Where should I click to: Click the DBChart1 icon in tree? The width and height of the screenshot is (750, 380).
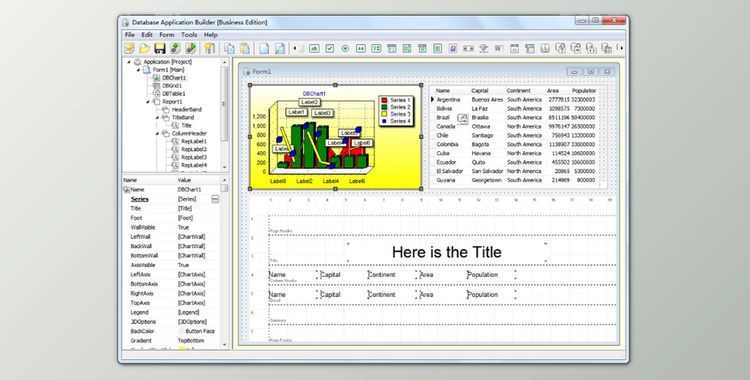(156, 78)
